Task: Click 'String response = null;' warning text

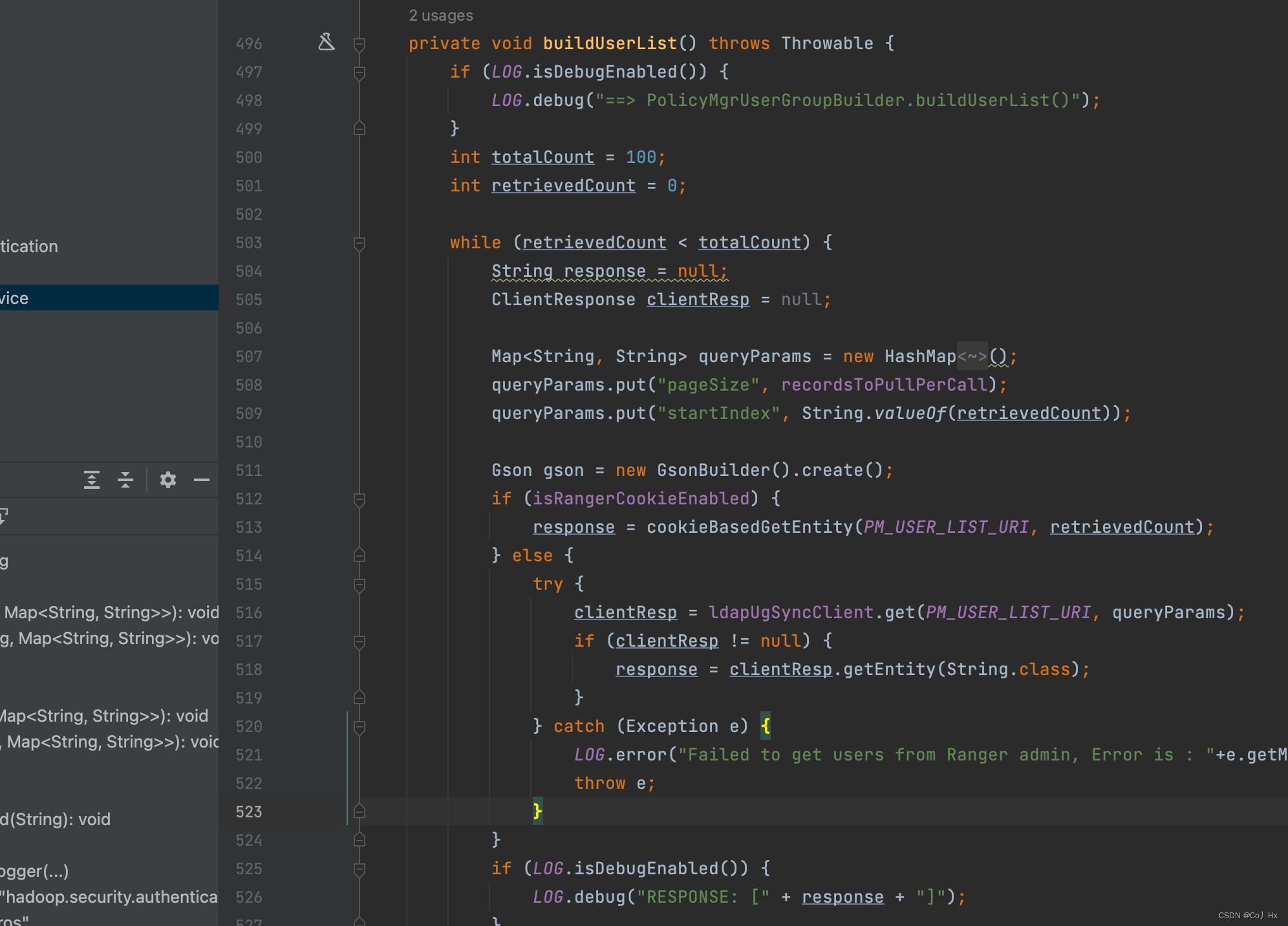Action: pyautogui.click(x=610, y=271)
